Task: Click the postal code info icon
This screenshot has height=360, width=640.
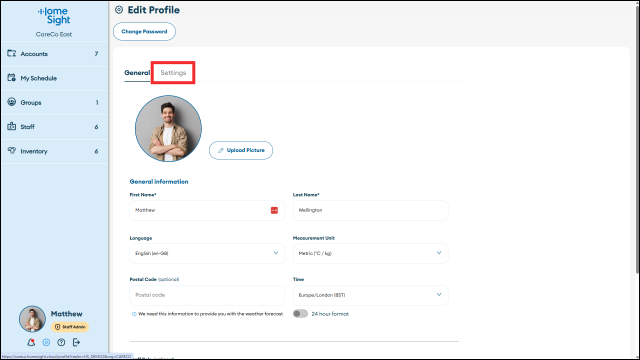Action: click(134, 314)
